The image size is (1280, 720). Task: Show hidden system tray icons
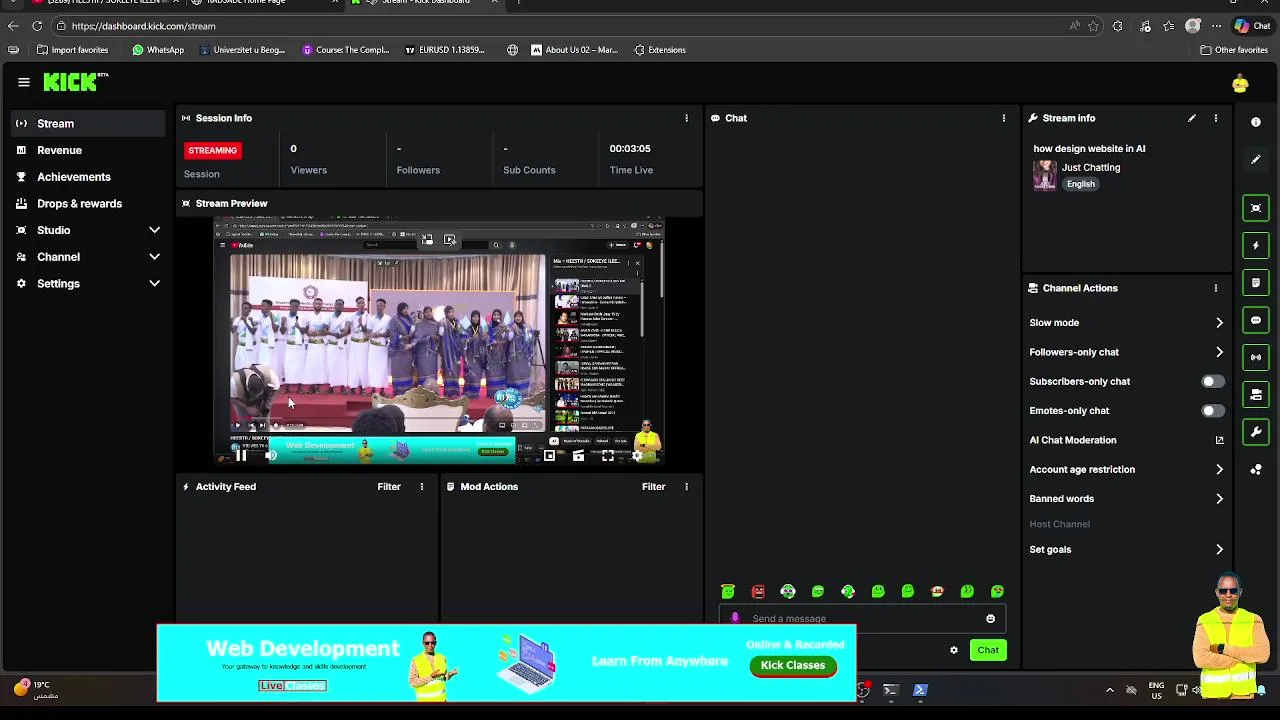[1109, 690]
